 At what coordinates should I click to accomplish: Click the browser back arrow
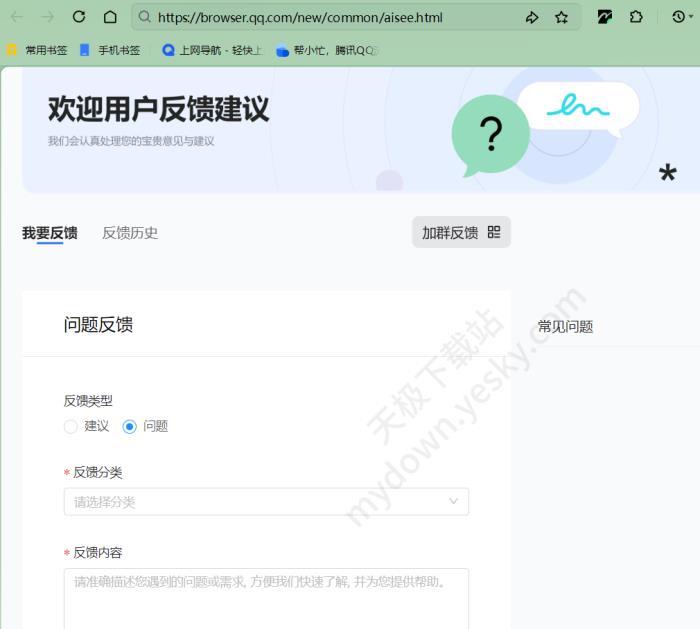click(x=16, y=17)
